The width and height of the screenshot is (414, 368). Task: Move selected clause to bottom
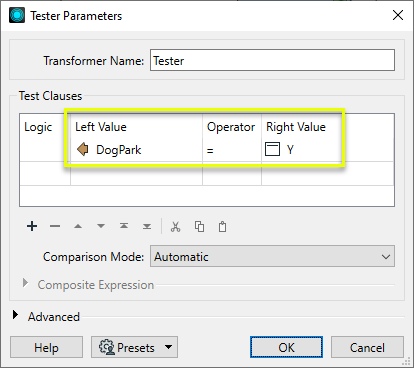[x=147, y=226]
